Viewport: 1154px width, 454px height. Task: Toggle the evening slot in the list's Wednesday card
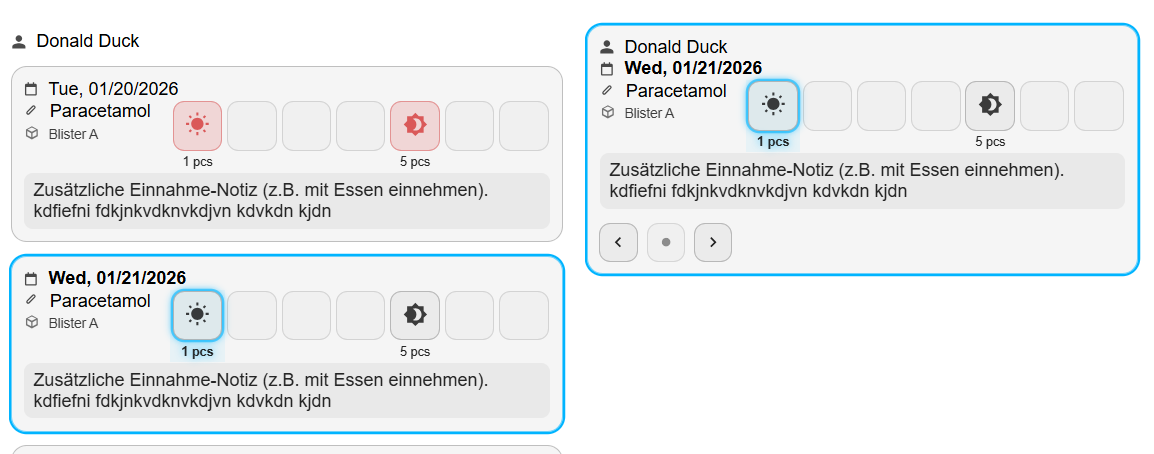[x=414, y=315]
